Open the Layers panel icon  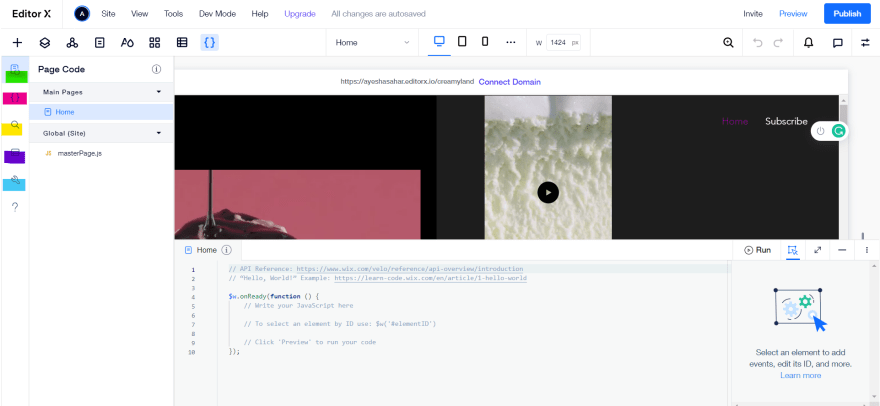pyautogui.click(x=45, y=43)
